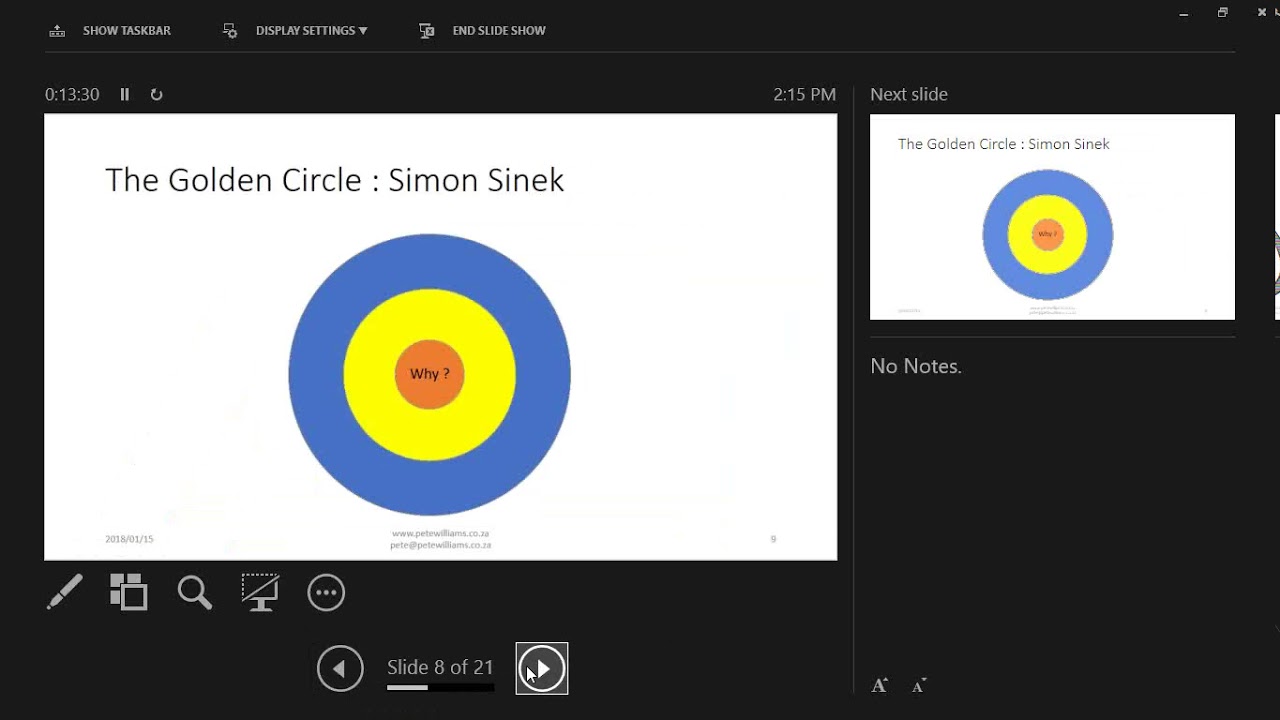Click the No Notes text area
This screenshot has height=720, width=1280.
[916, 366]
